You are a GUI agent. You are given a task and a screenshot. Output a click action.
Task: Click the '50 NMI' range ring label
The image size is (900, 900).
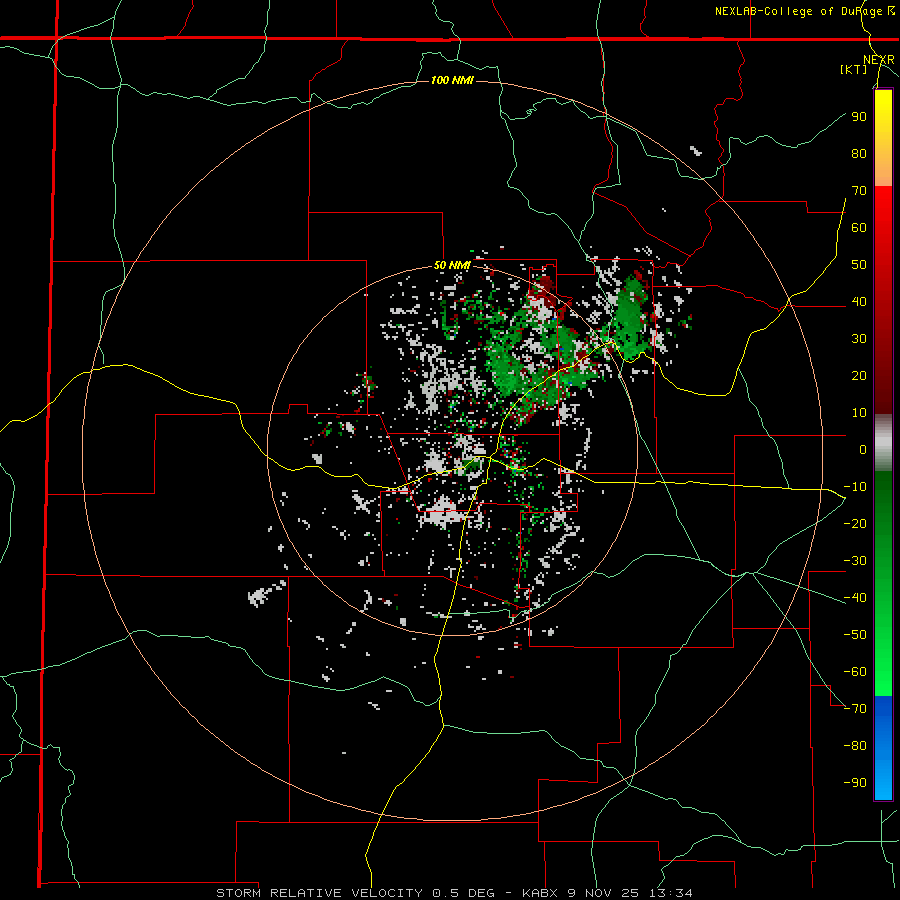point(452,265)
